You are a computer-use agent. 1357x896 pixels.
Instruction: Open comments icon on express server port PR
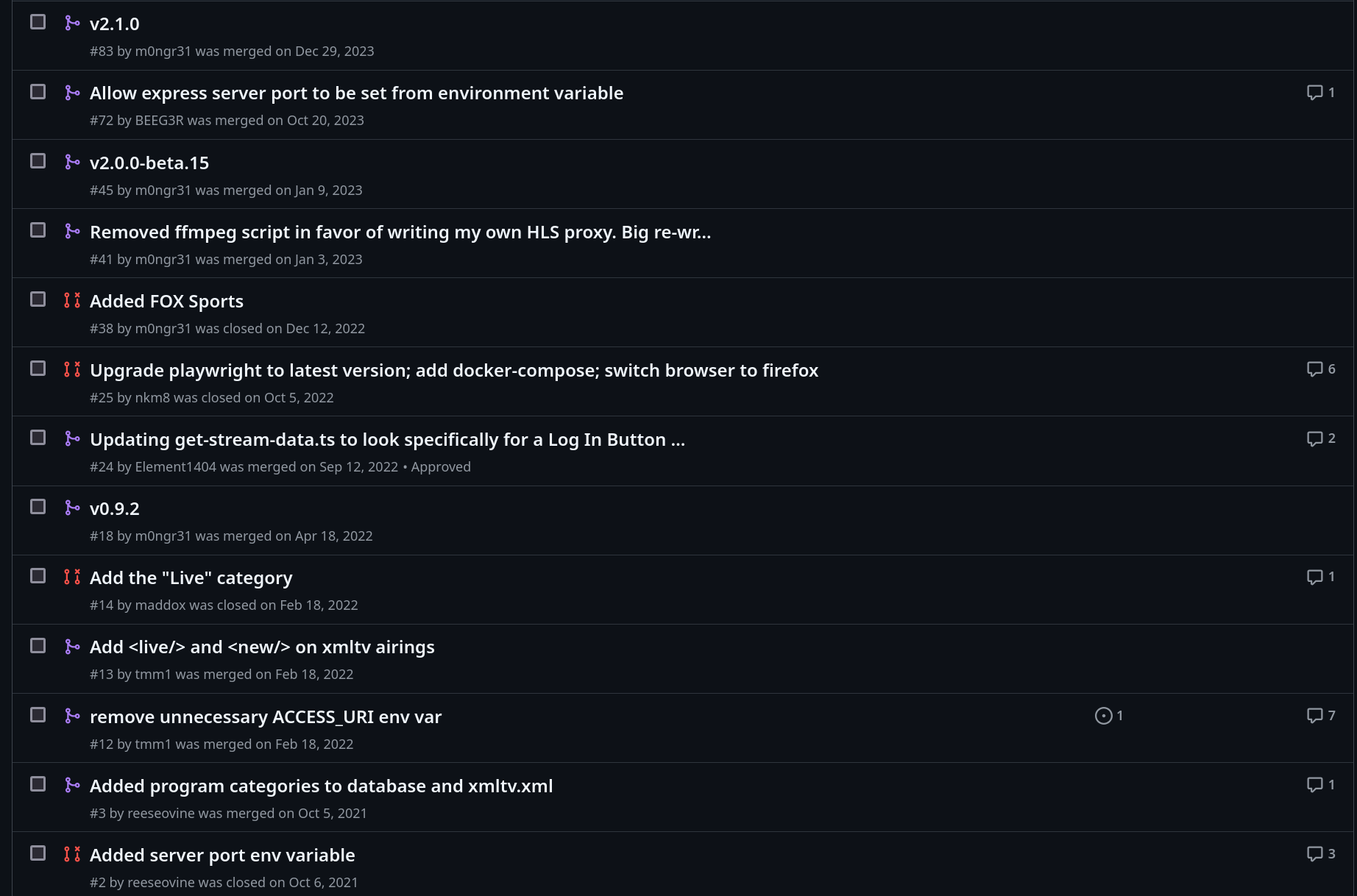1314,93
